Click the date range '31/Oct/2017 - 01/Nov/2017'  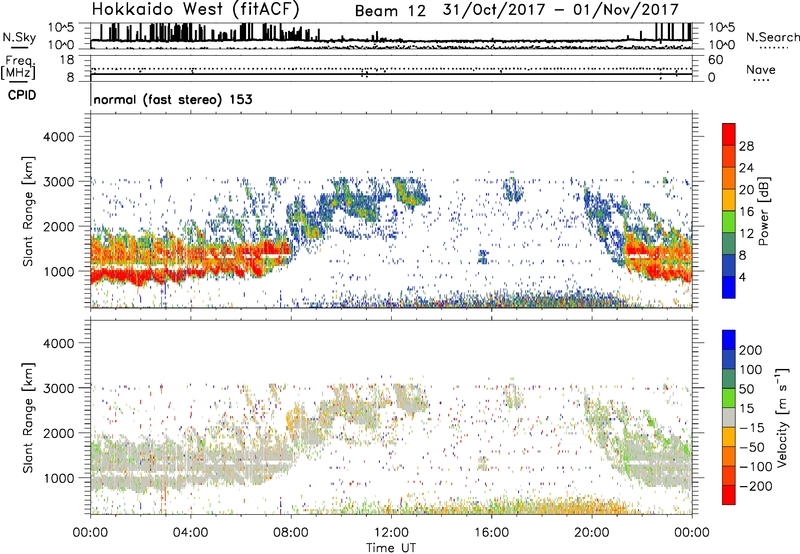(561, 10)
